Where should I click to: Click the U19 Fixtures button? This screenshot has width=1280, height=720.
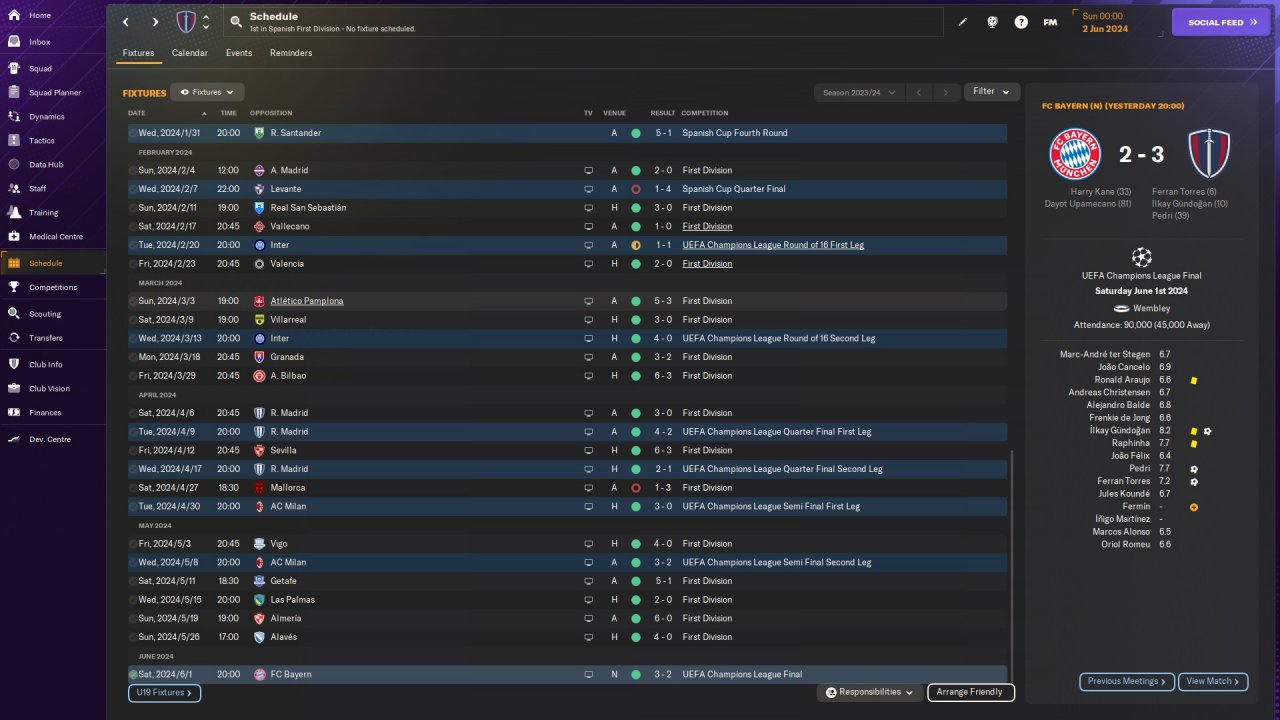pyautogui.click(x=164, y=692)
